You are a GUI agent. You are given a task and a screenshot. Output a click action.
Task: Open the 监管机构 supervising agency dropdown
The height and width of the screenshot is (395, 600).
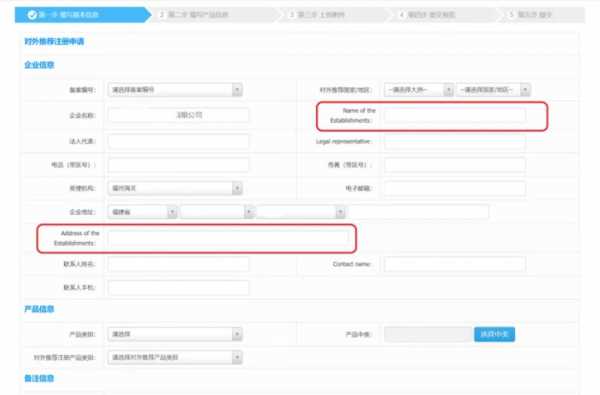point(175,188)
